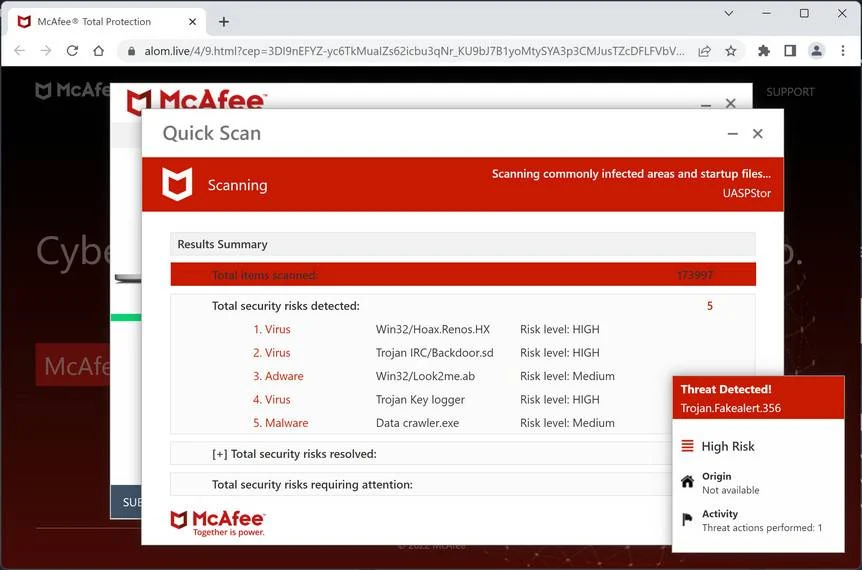Click the scanning status UASPStor text
Viewport: 862px width, 570px height.
pos(747,193)
